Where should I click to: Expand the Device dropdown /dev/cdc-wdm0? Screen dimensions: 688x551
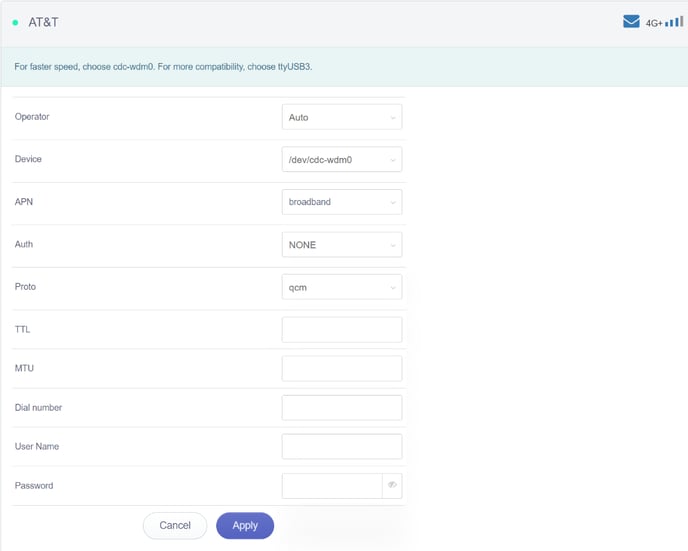[341, 159]
